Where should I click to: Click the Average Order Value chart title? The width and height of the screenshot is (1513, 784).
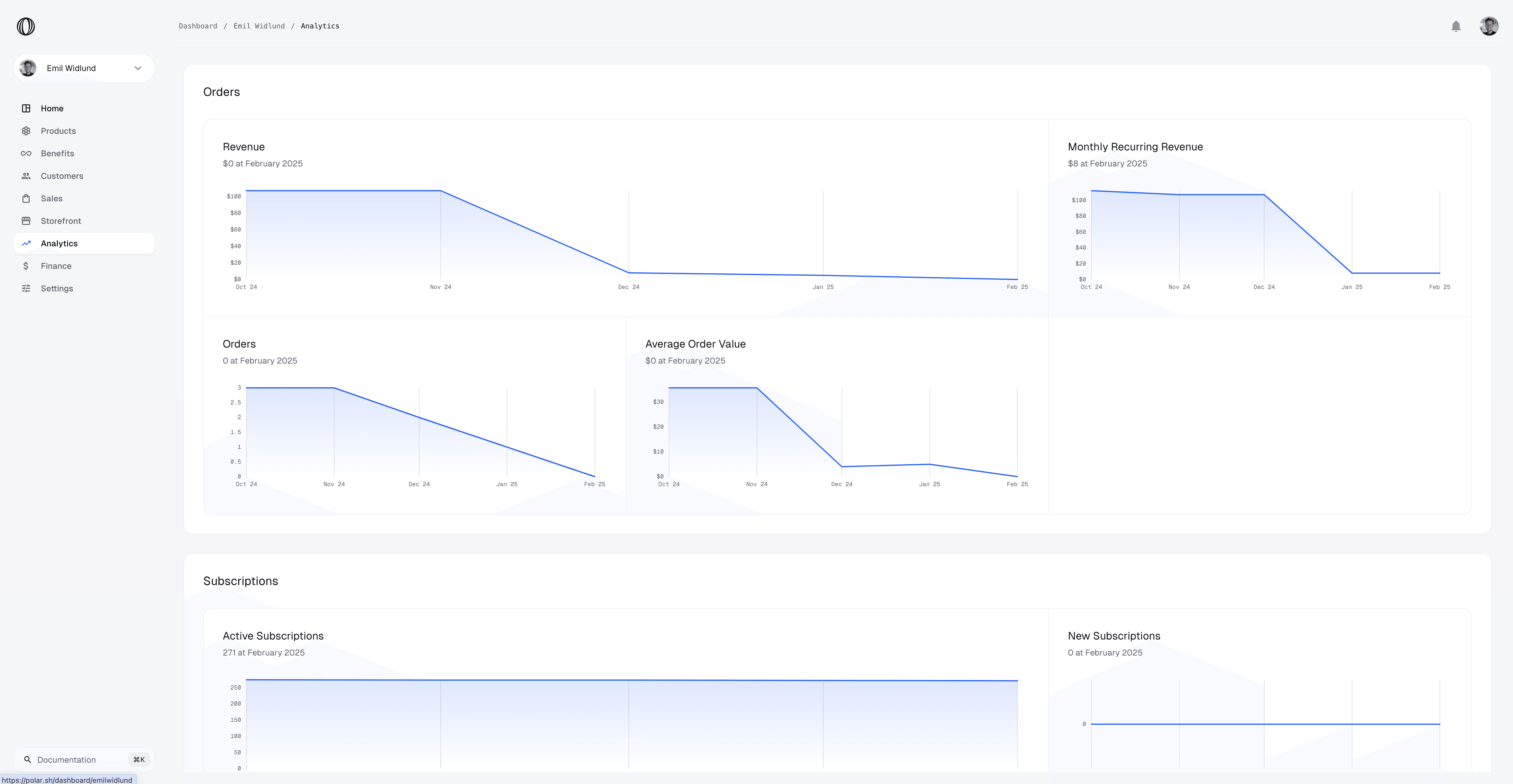click(695, 344)
